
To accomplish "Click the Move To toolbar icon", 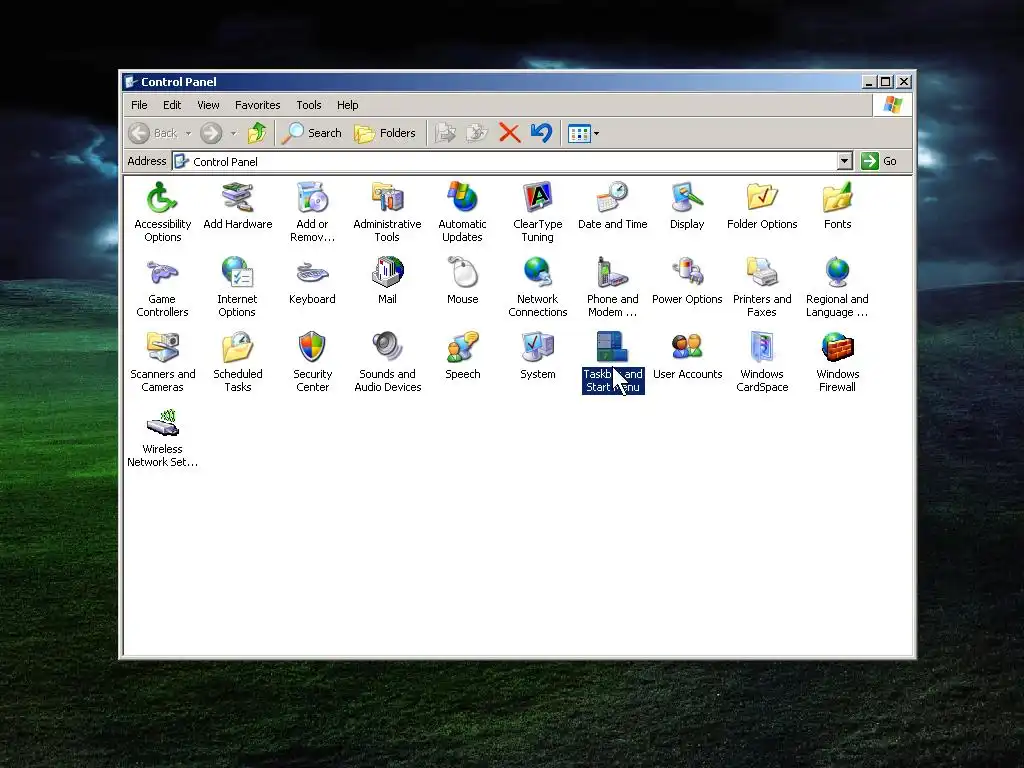I will click(x=445, y=133).
